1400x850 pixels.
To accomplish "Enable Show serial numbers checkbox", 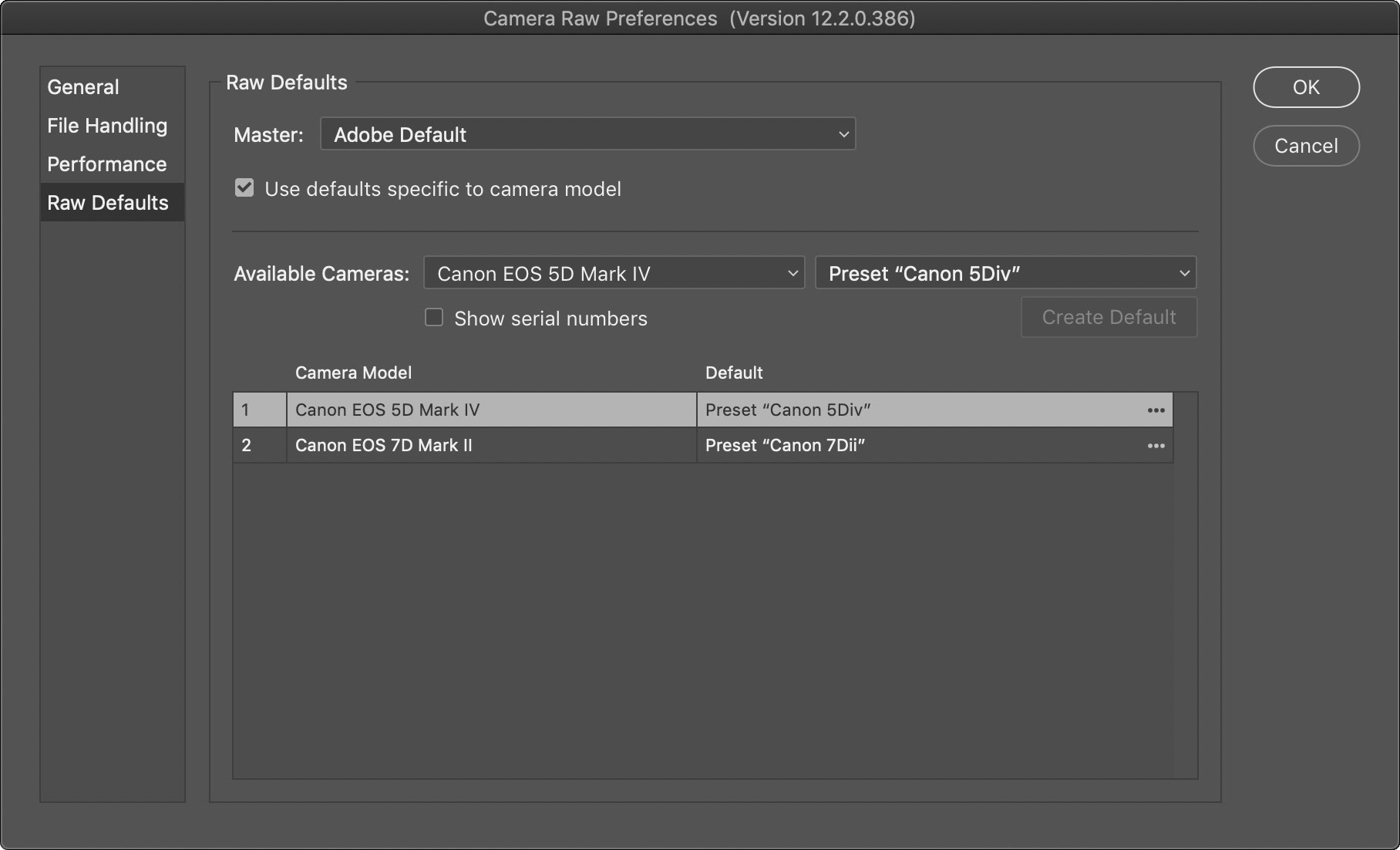I will 434,318.
